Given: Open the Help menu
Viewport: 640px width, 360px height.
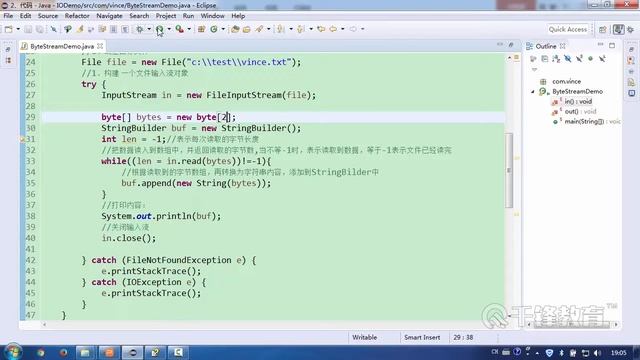Looking at the screenshot, I should click(238, 16).
